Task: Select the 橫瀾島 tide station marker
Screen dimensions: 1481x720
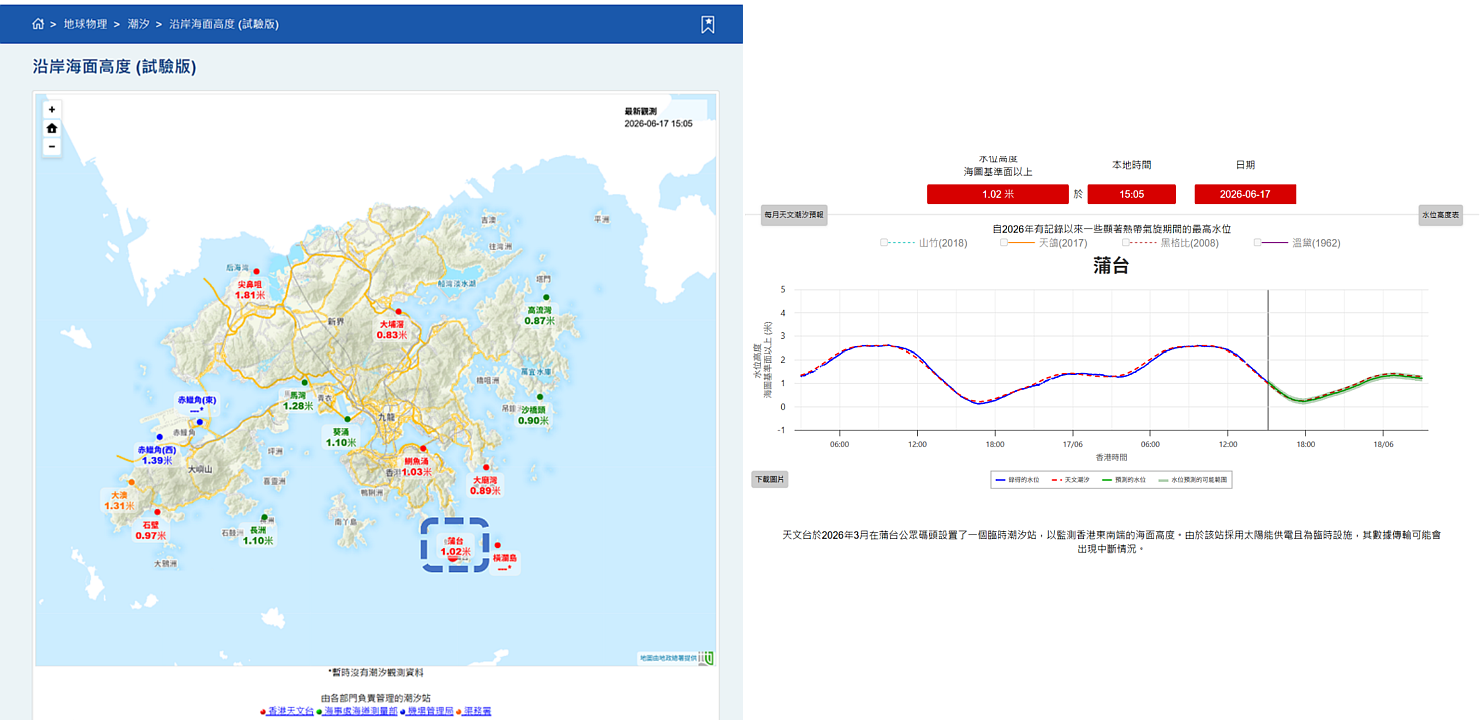Action: (x=498, y=545)
